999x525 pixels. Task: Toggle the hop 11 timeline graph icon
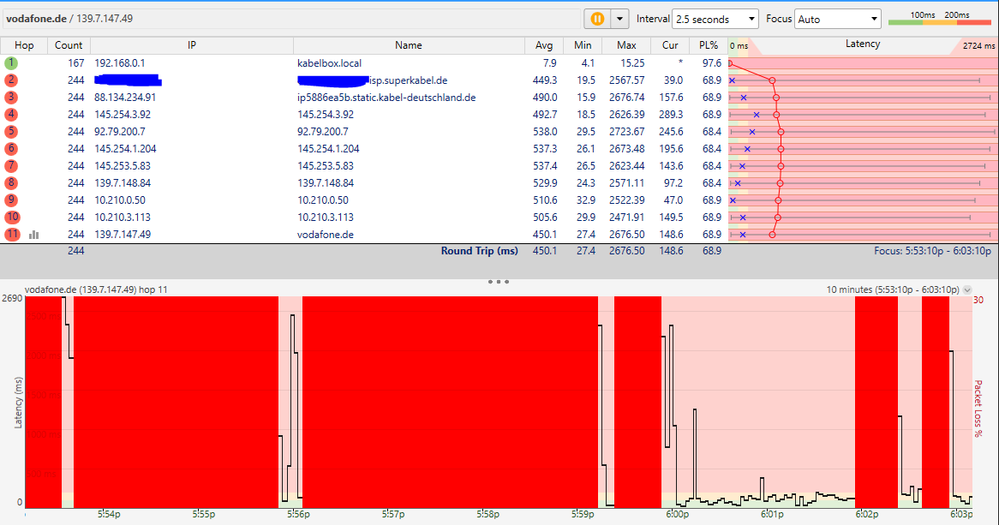pyautogui.click(x=34, y=235)
